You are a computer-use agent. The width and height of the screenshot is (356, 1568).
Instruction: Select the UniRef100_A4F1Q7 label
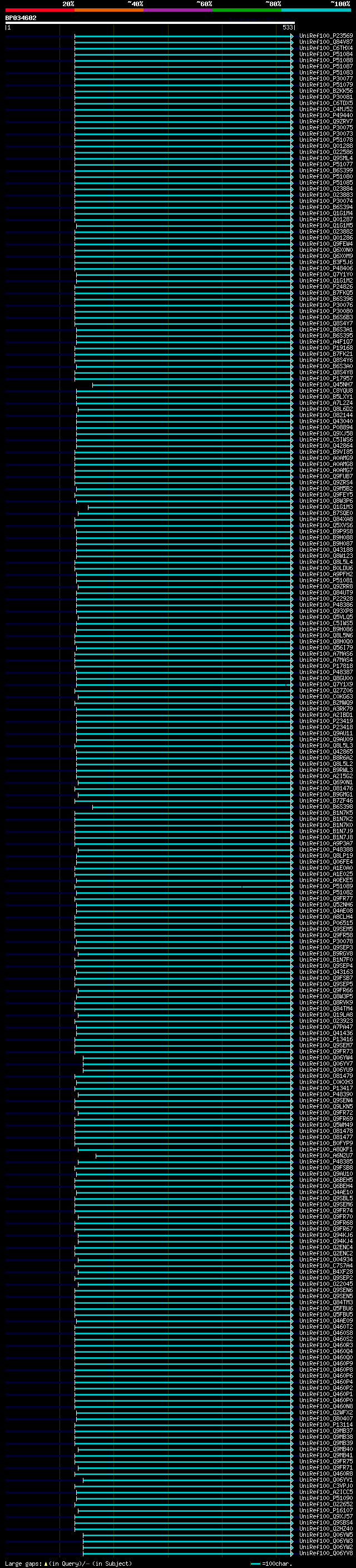(x=326, y=342)
